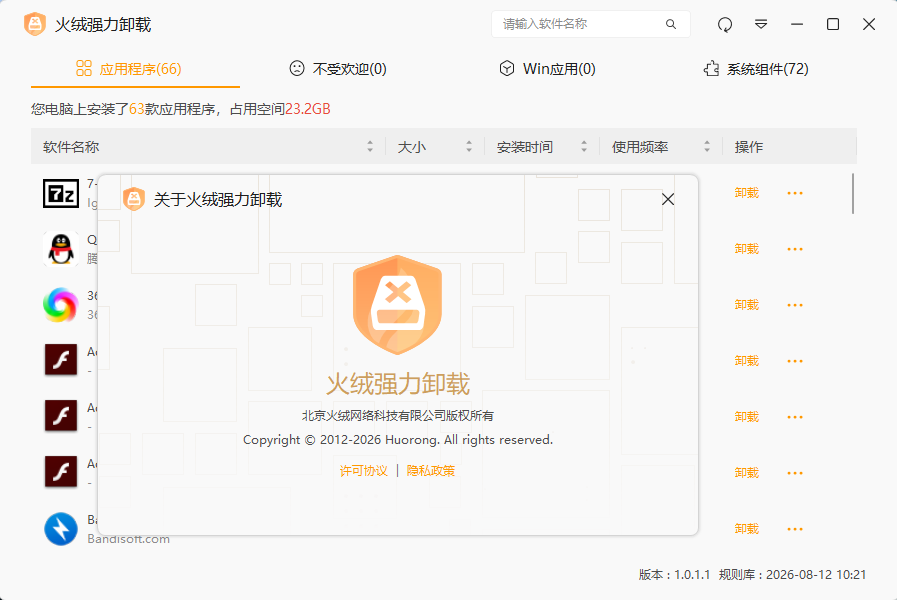897x600 pixels.
Task: Click version text 版本：1.0.1.1
Action: click(674, 575)
